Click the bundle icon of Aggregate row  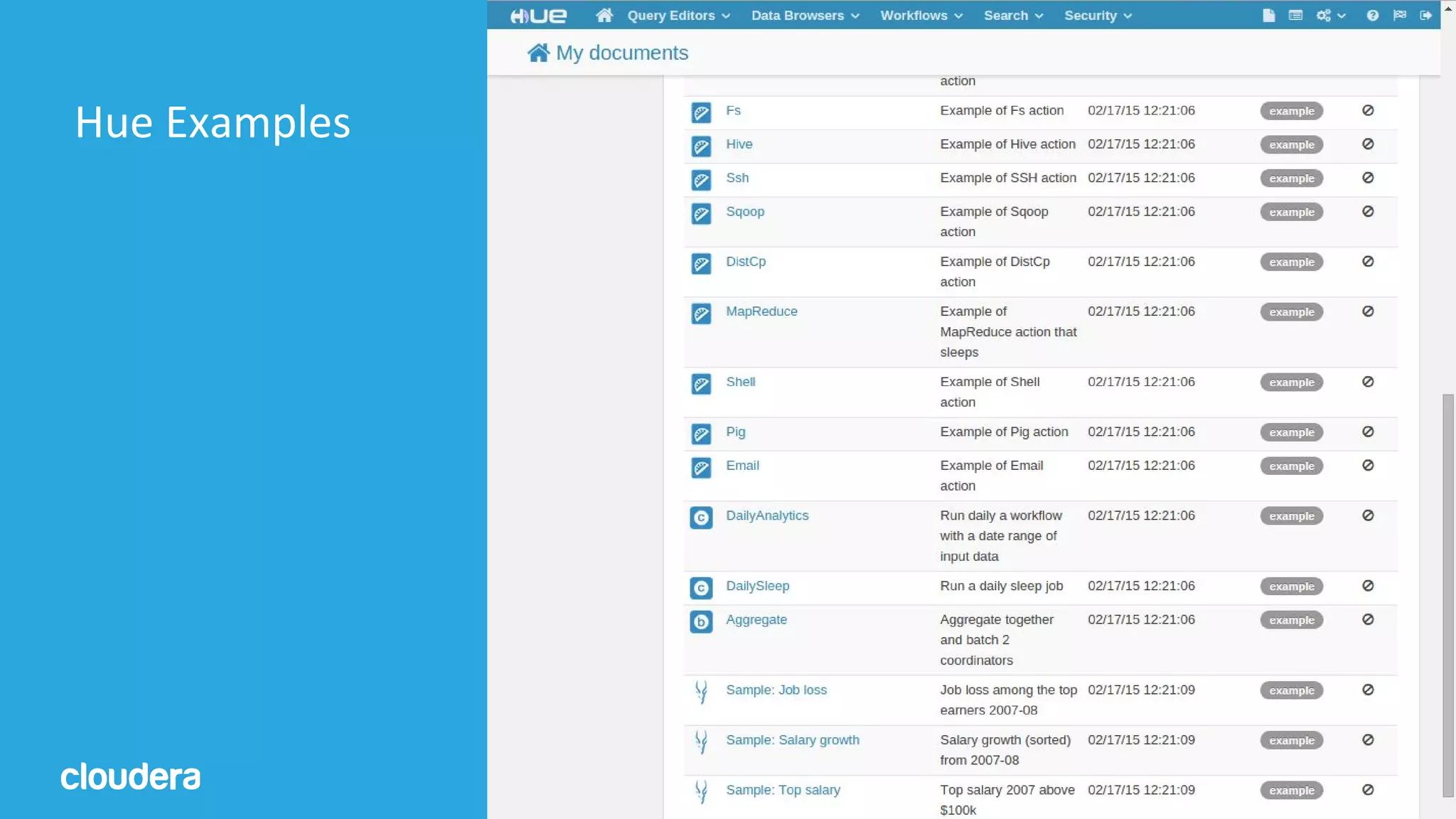click(x=701, y=622)
